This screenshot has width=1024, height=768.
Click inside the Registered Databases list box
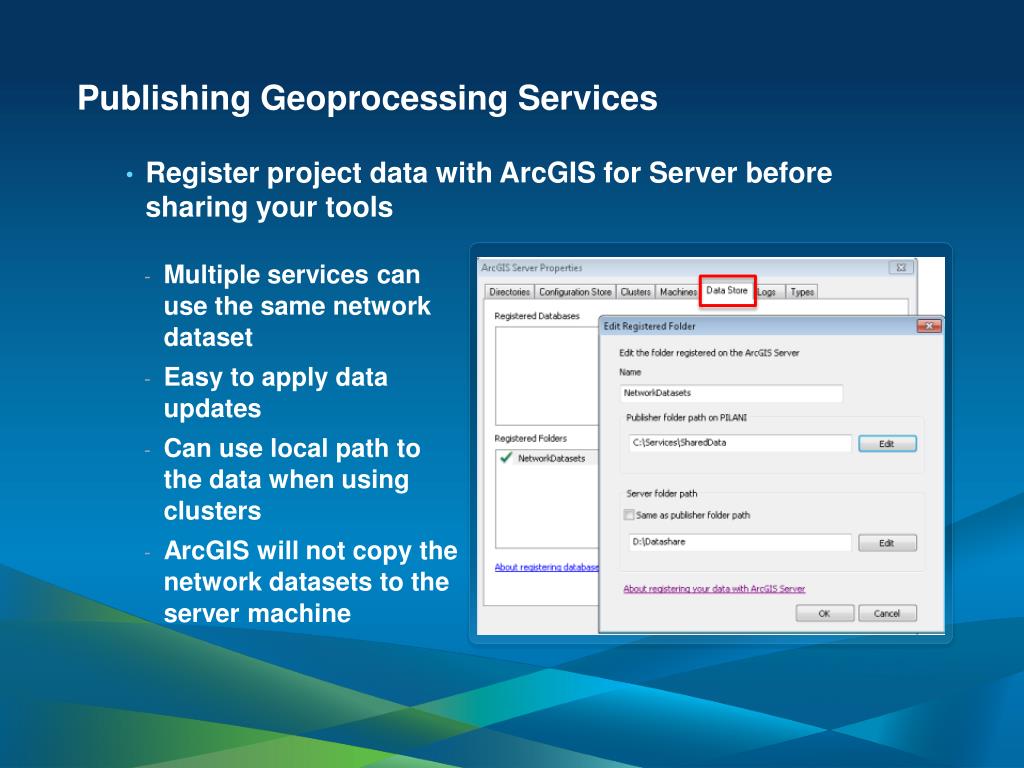click(x=547, y=376)
